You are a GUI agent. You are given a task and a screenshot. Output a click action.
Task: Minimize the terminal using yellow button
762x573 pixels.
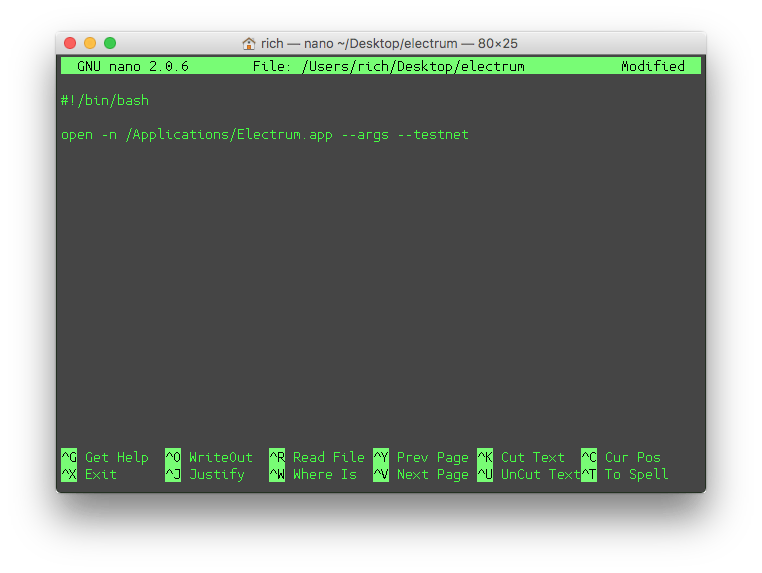coord(90,43)
